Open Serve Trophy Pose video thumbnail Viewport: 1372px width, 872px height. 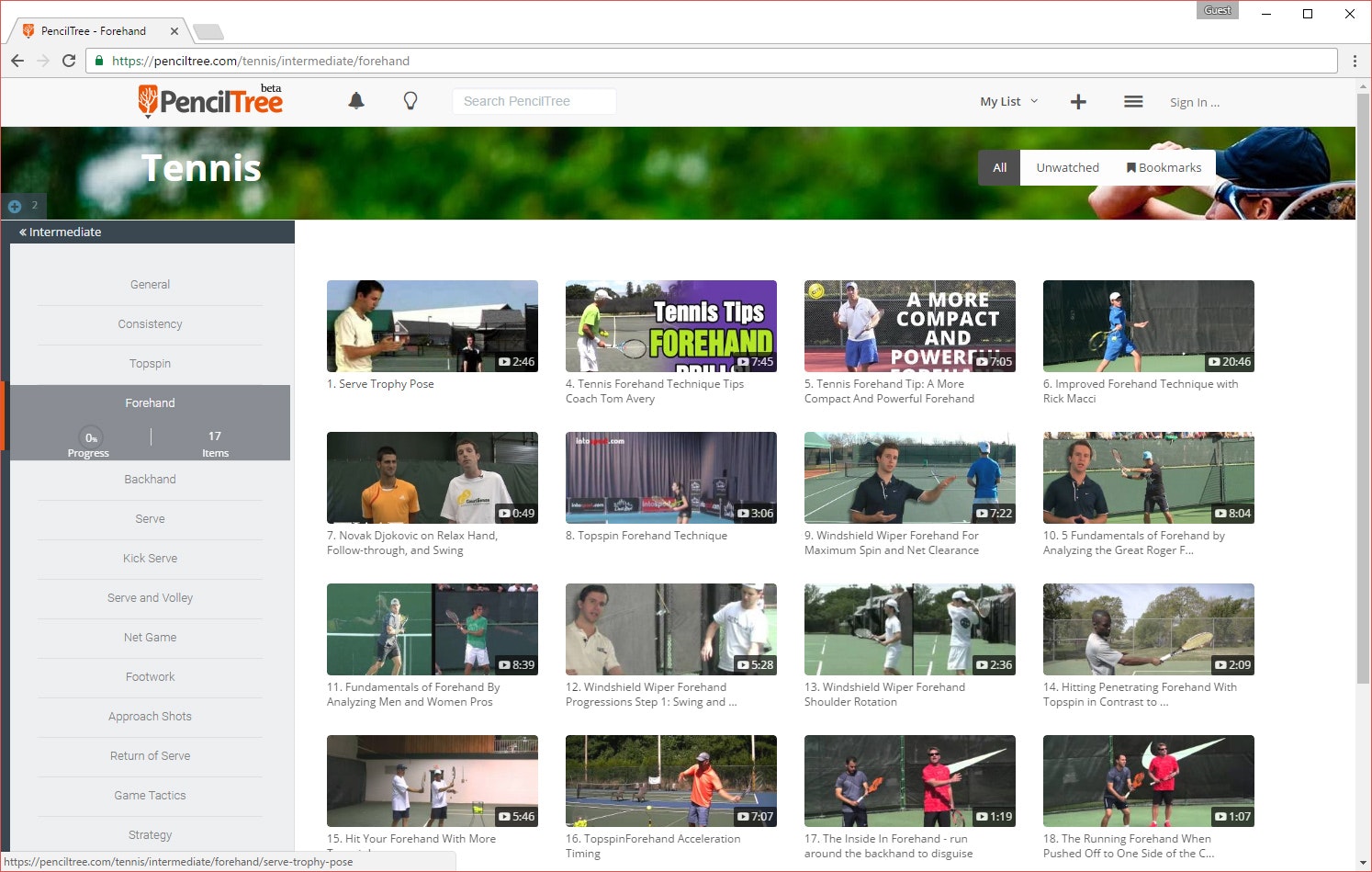(433, 326)
